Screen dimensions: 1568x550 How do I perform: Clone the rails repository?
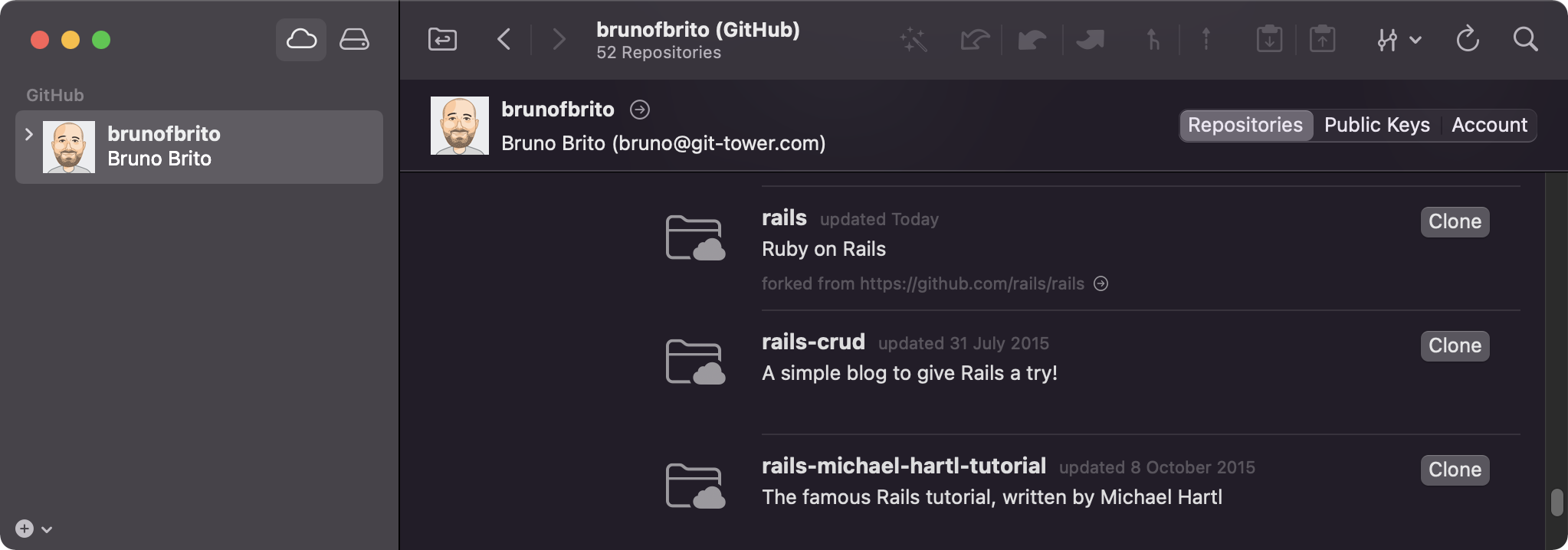[1455, 222]
